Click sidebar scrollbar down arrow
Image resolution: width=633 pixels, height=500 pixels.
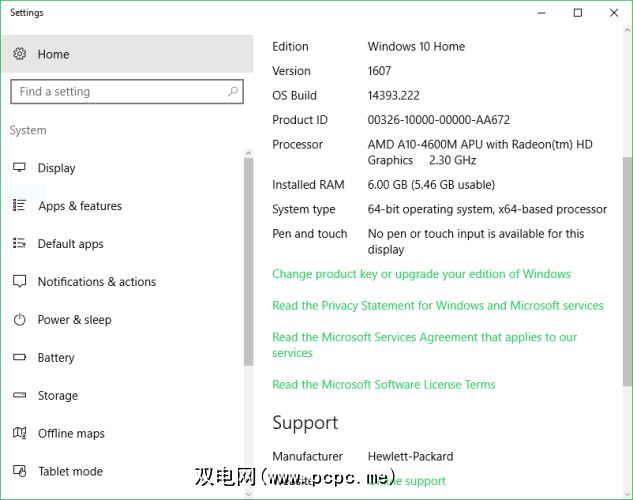point(248,494)
